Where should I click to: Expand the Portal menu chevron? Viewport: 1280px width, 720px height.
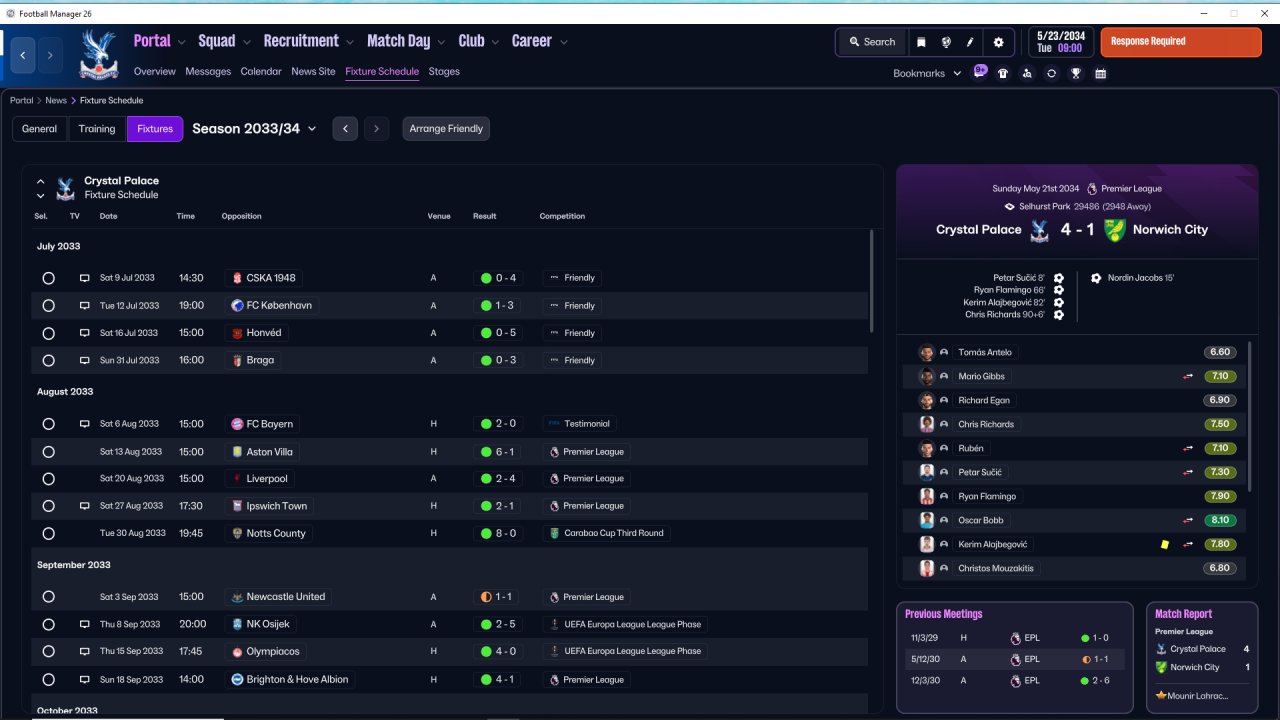(x=181, y=42)
